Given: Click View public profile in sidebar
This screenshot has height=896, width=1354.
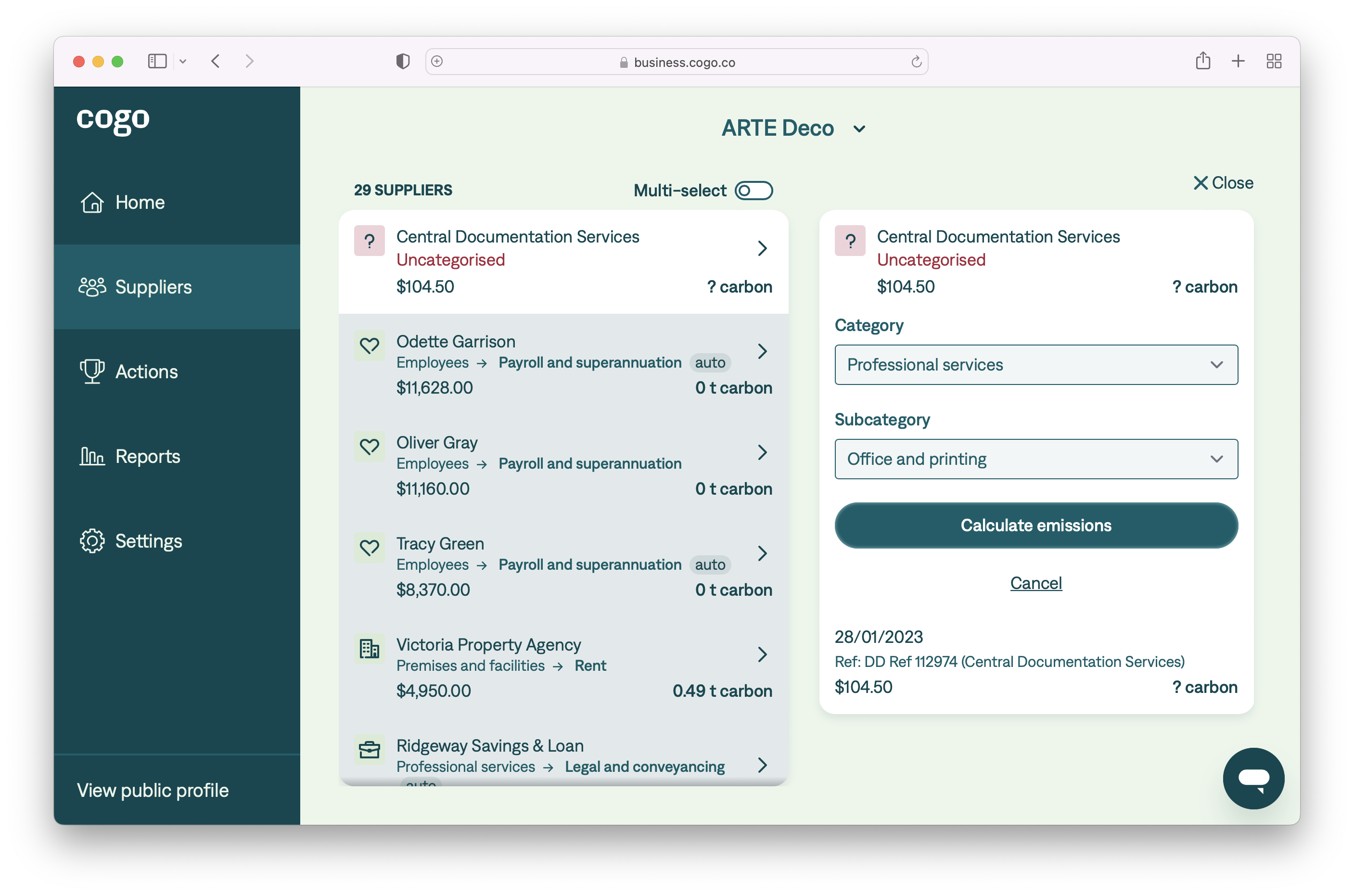Looking at the screenshot, I should [x=153, y=789].
